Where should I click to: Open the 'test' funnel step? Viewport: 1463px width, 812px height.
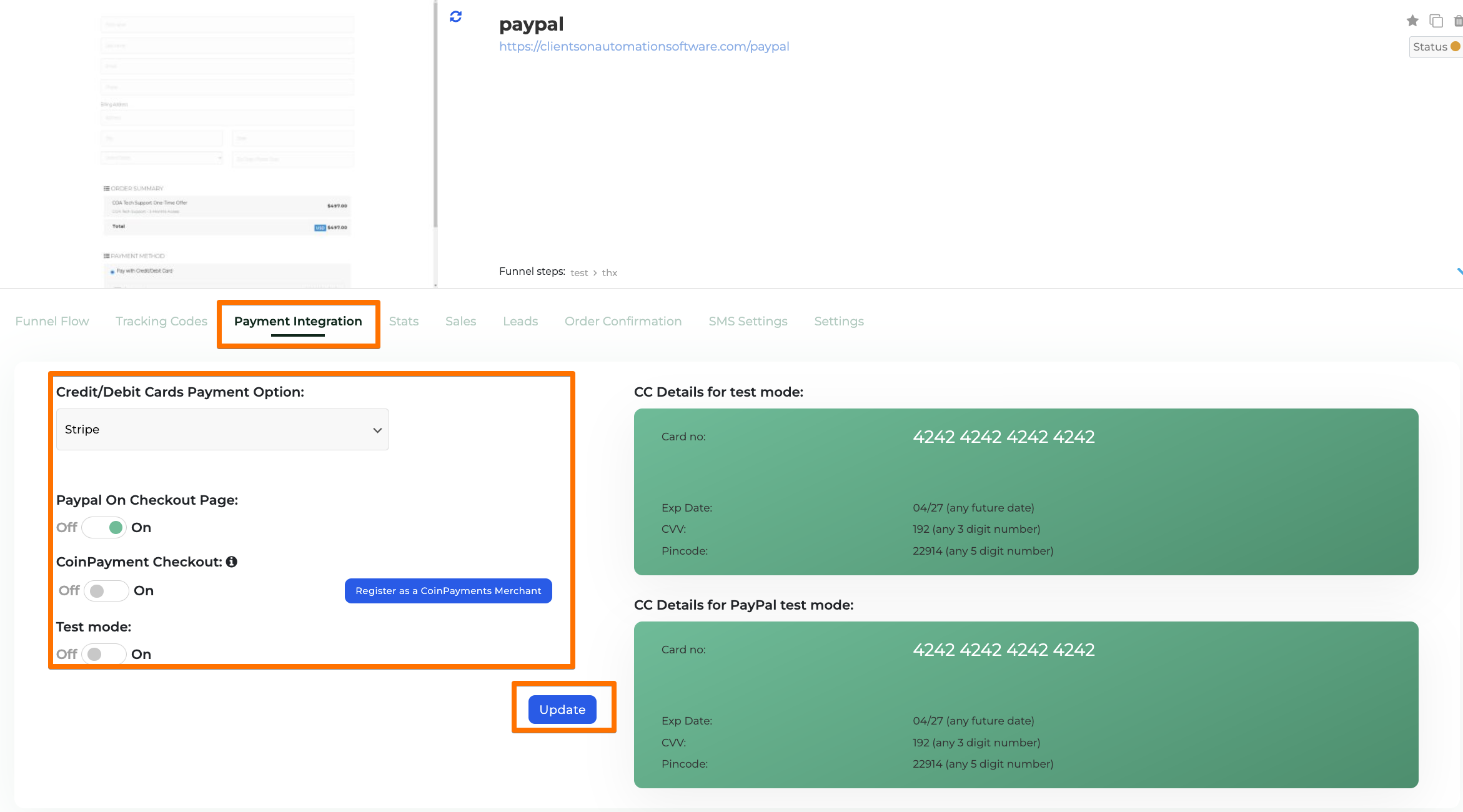click(x=579, y=272)
